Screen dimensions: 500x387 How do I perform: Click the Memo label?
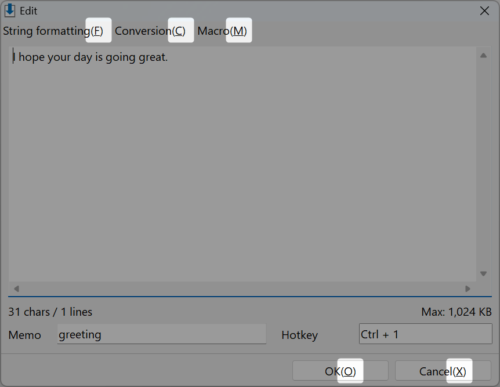(25, 335)
